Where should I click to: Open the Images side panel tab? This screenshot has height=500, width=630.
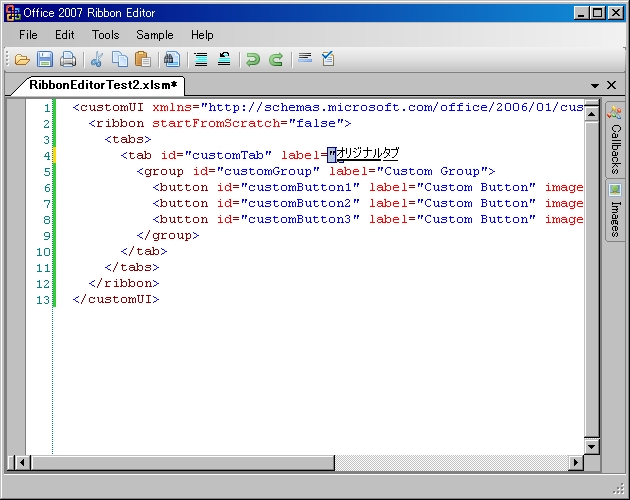[615, 210]
